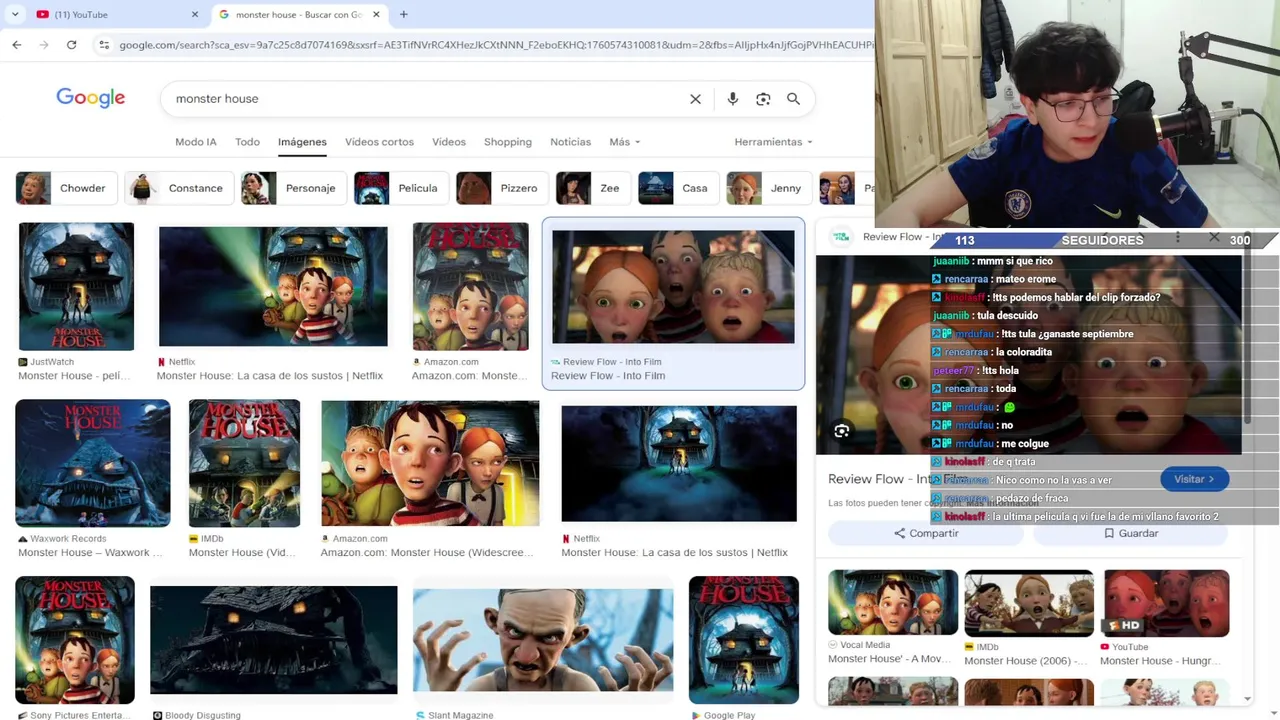Expand the Más dropdown
Image resolution: width=1280 pixels, height=720 pixels.
(x=625, y=142)
